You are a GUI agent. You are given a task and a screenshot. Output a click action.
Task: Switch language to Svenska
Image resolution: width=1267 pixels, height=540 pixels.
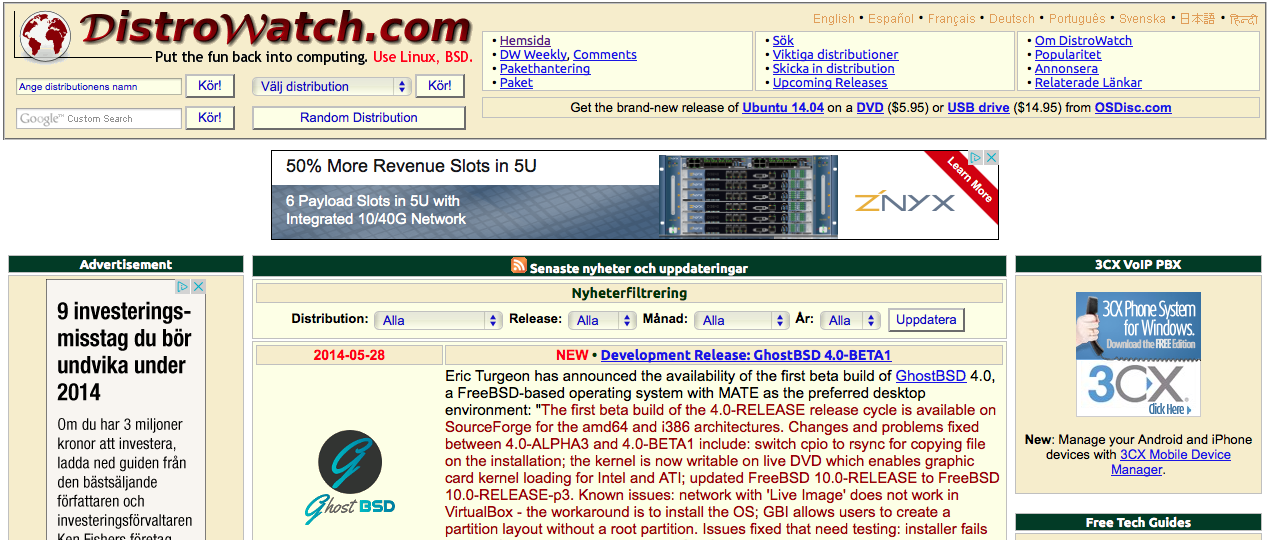pyautogui.click(x=1142, y=19)
